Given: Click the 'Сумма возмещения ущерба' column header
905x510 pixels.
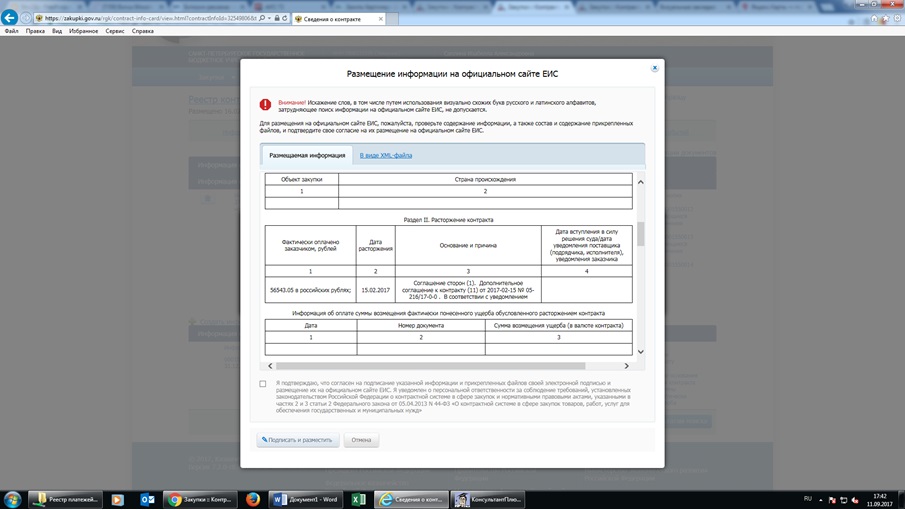Looking at the screenshot, I should tap(559, 325).
